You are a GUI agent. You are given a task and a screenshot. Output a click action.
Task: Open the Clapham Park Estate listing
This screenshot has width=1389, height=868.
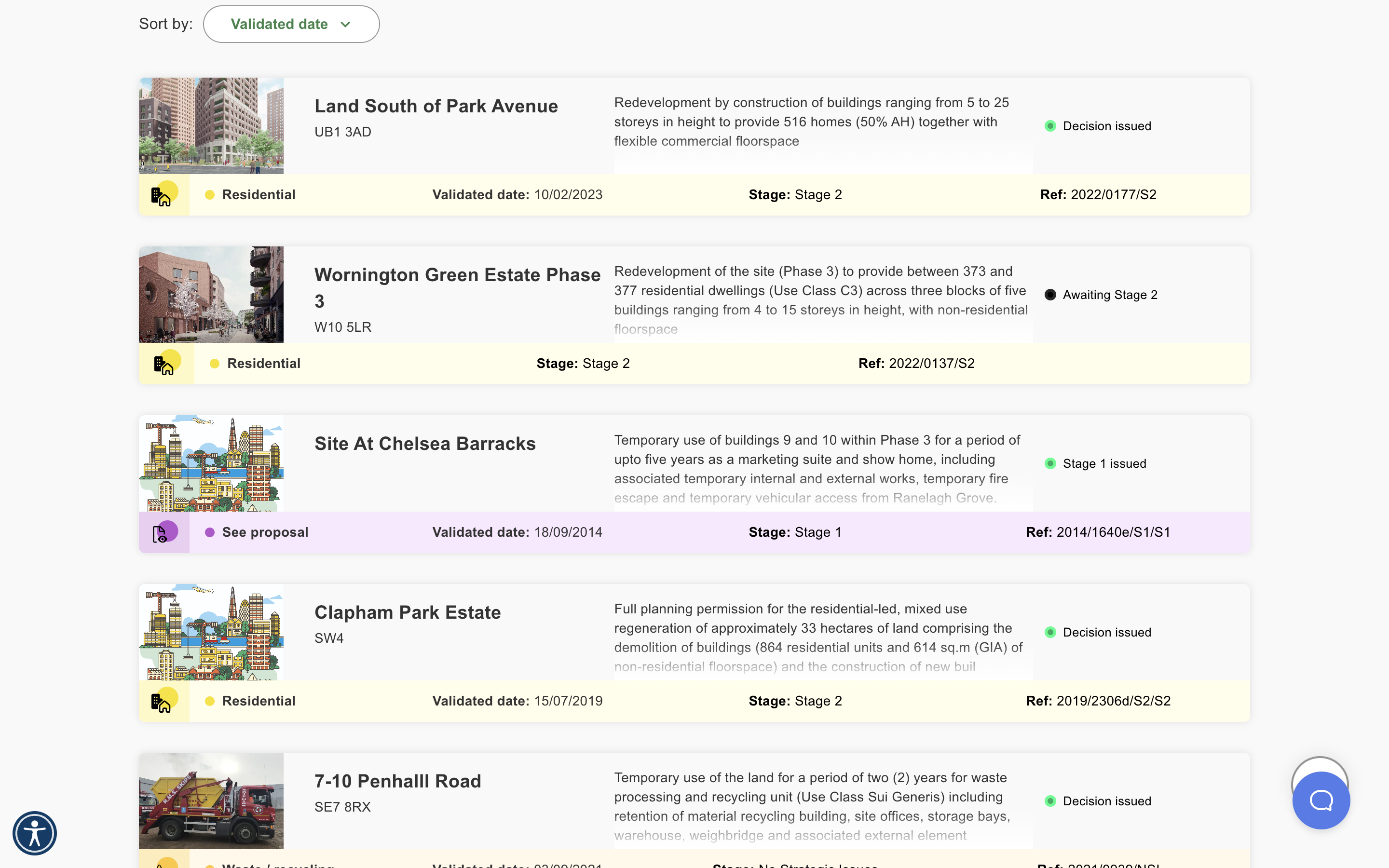click(408, 612)
